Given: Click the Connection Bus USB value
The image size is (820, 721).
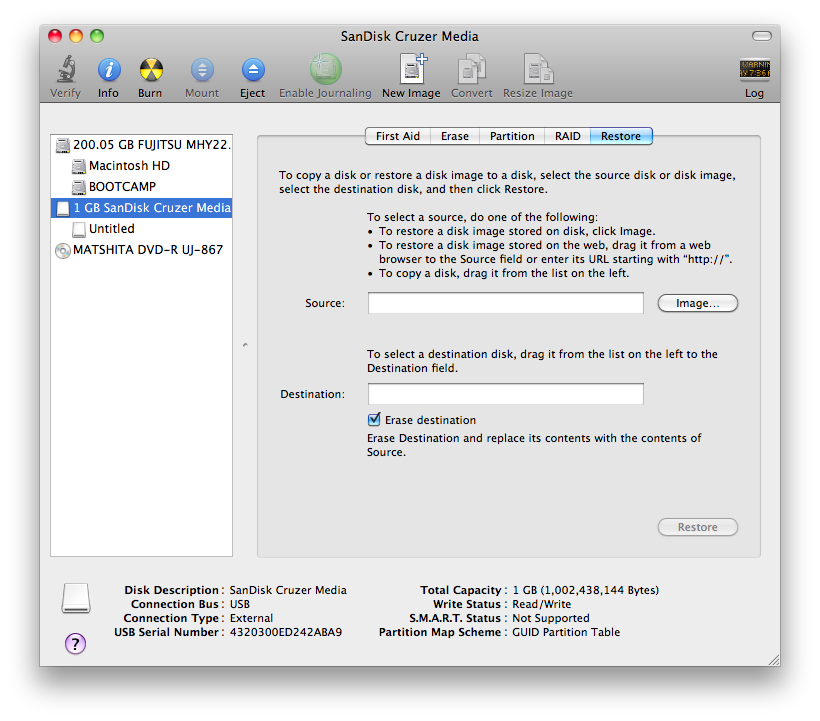Looking at the screenshot, I should click(x=240, y=604).
